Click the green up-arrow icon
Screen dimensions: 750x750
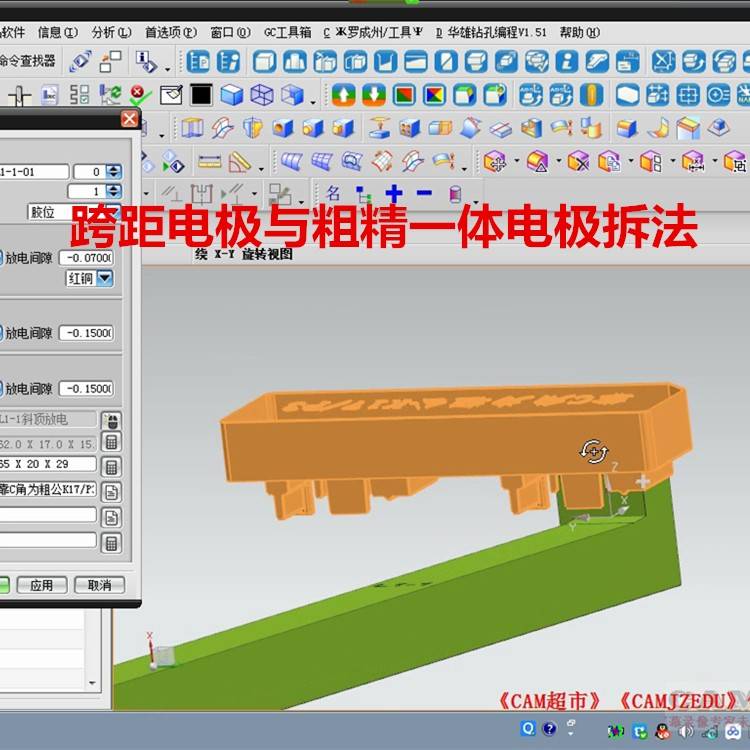point(343,95)
